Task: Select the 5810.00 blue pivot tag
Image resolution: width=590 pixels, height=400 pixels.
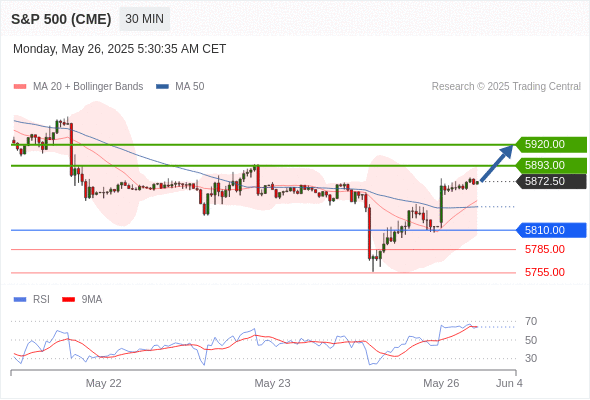Action: tap(550, 230)
